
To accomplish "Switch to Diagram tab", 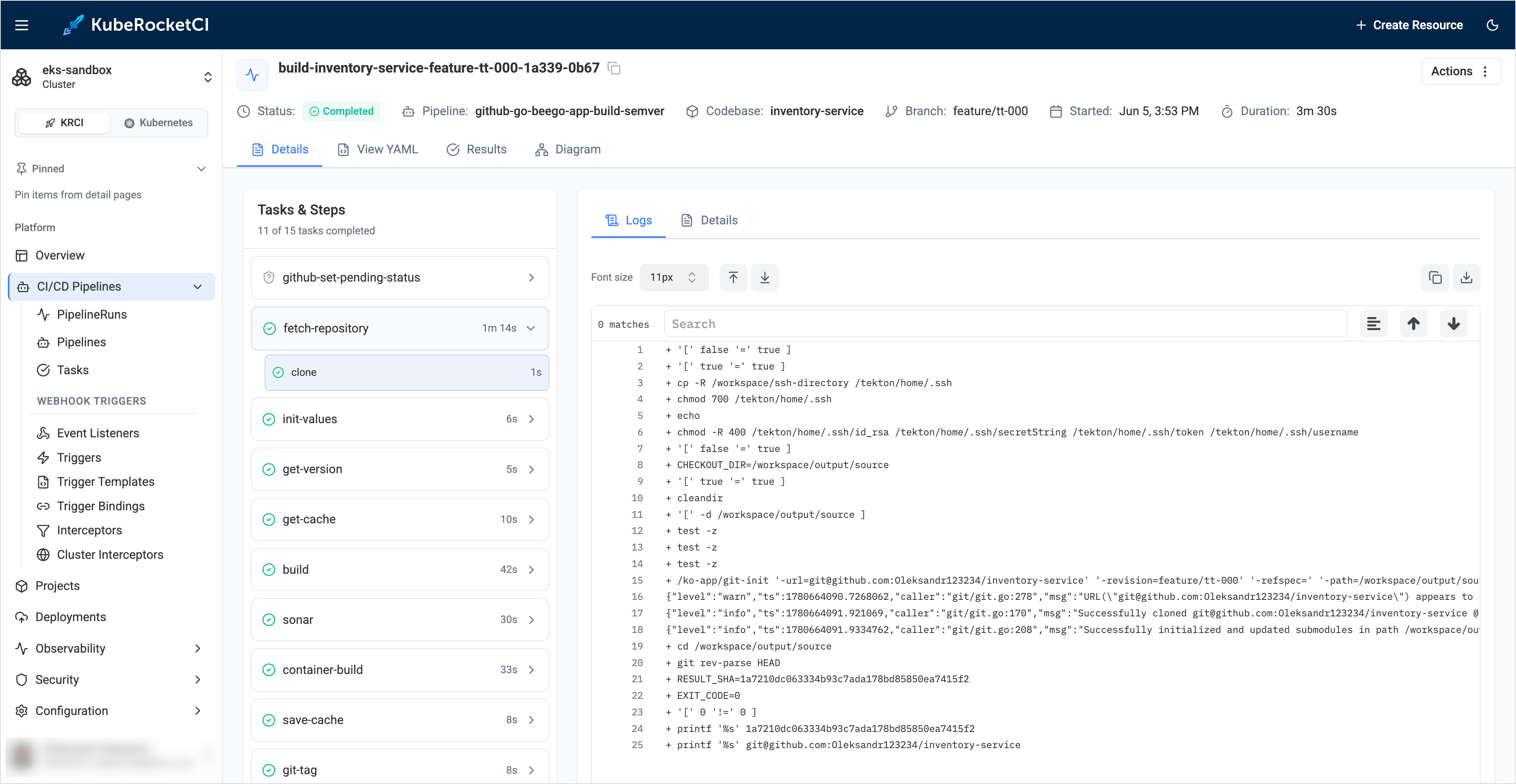I will pos(568,149).
